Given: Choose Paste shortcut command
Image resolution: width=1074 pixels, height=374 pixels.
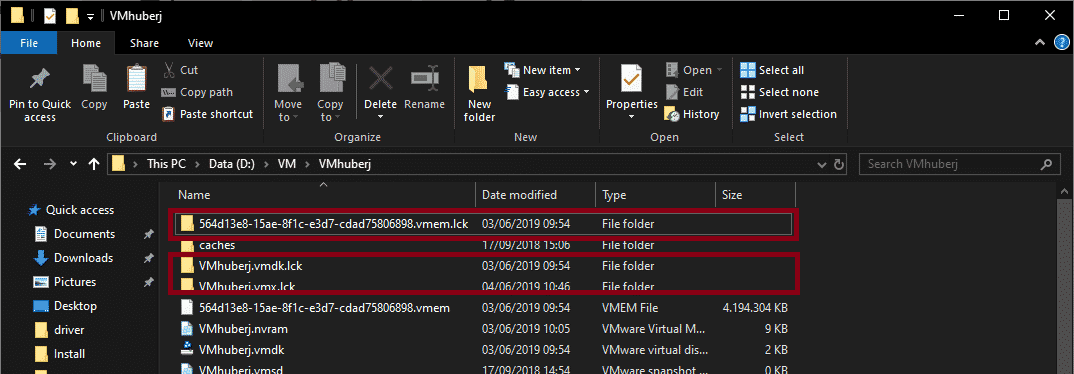Looking at the screenshot, I should [x=208, y=114].
